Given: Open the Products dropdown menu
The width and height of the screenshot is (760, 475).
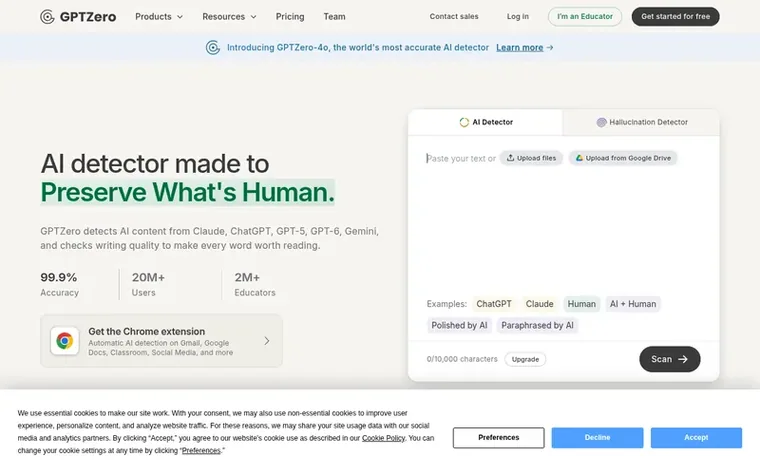Looking at the screenshot, I should click(x=158, y=16).
